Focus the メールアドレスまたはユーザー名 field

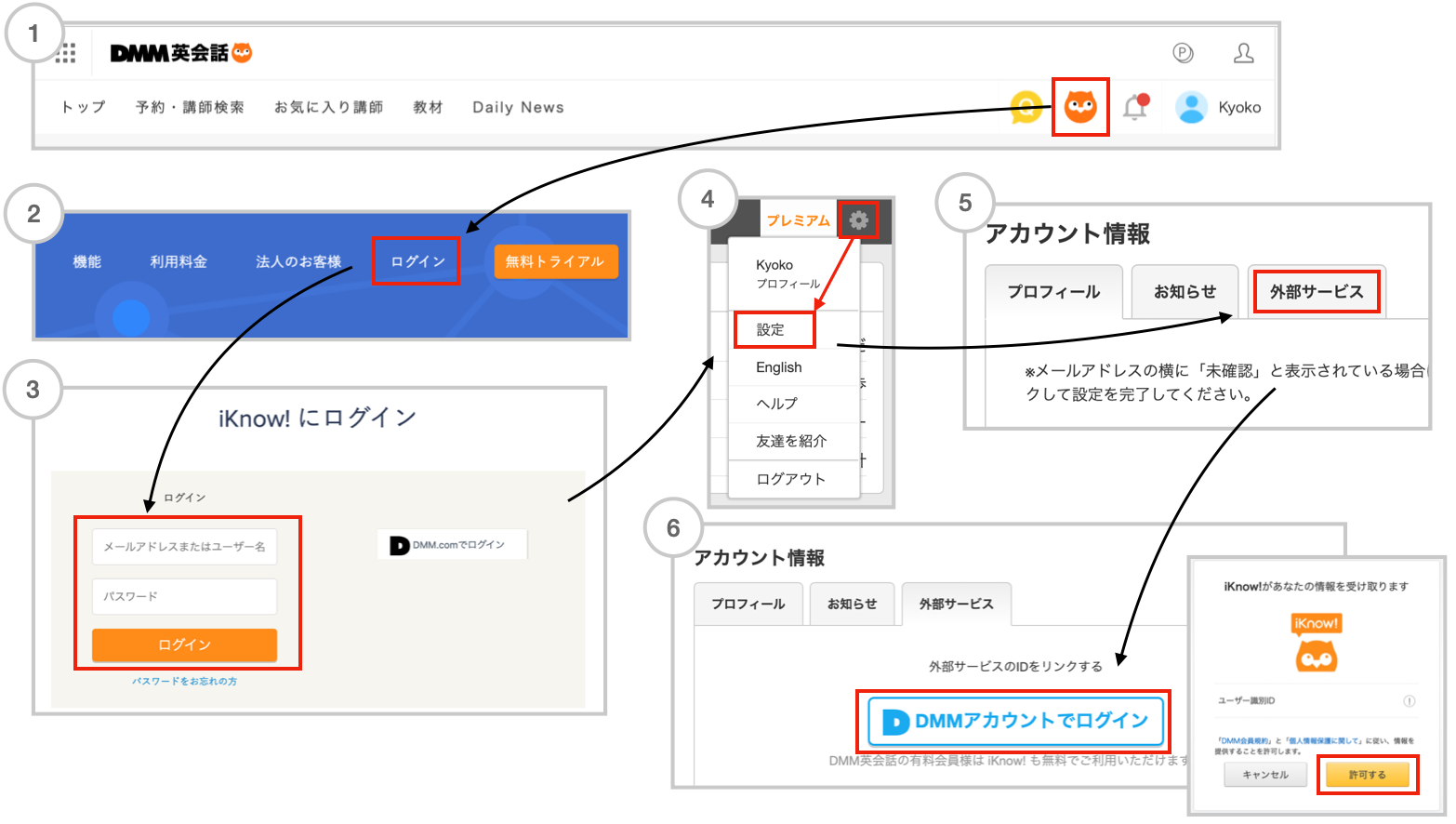pyautogui.click(x=184, y=547)
